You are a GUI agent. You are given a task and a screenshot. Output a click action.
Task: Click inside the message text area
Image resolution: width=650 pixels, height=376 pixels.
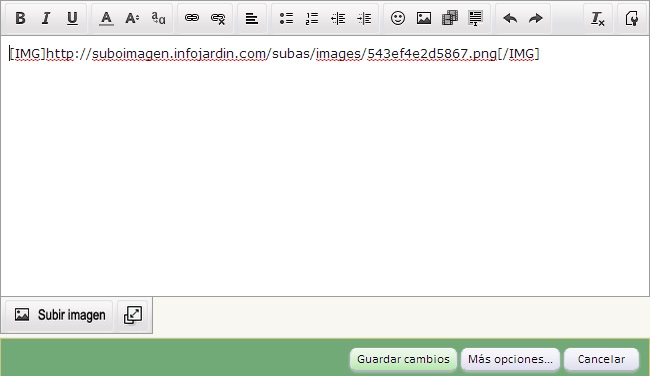(325, 166)
